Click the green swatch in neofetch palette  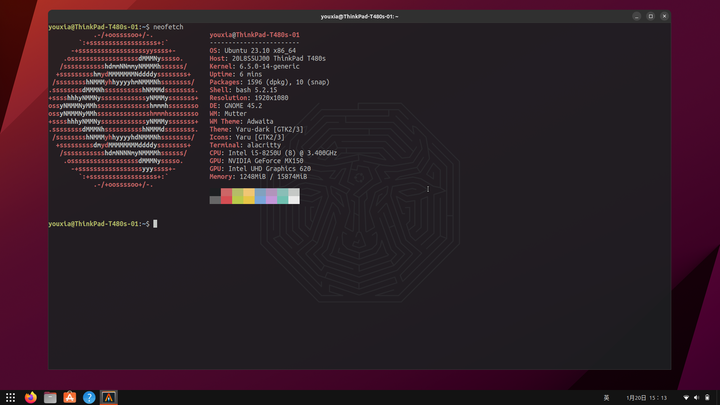click(238, 196)
